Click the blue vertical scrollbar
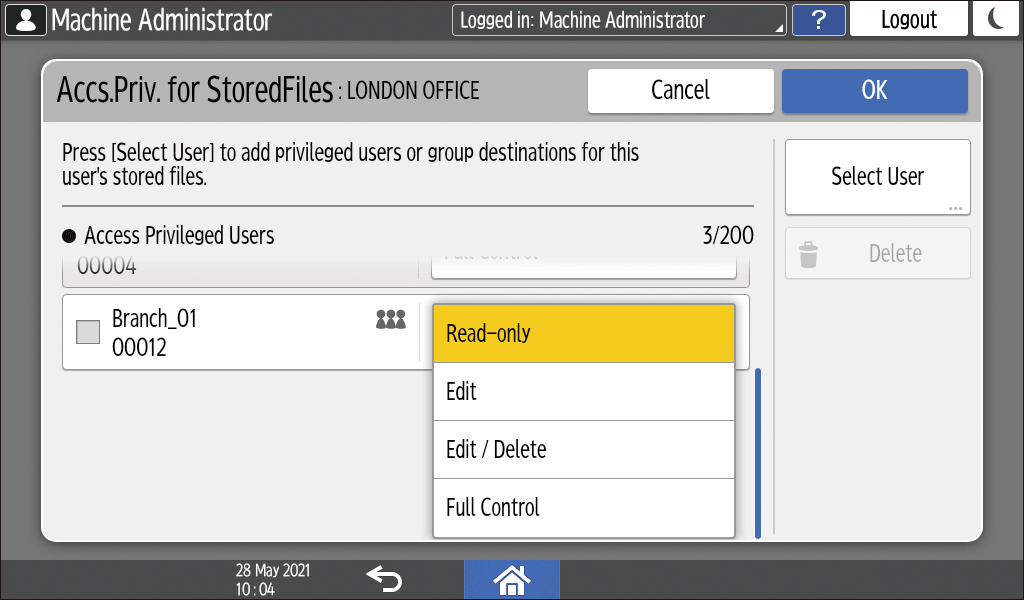The width and height of the screenshot is (1024, 600). pos(757,452)
